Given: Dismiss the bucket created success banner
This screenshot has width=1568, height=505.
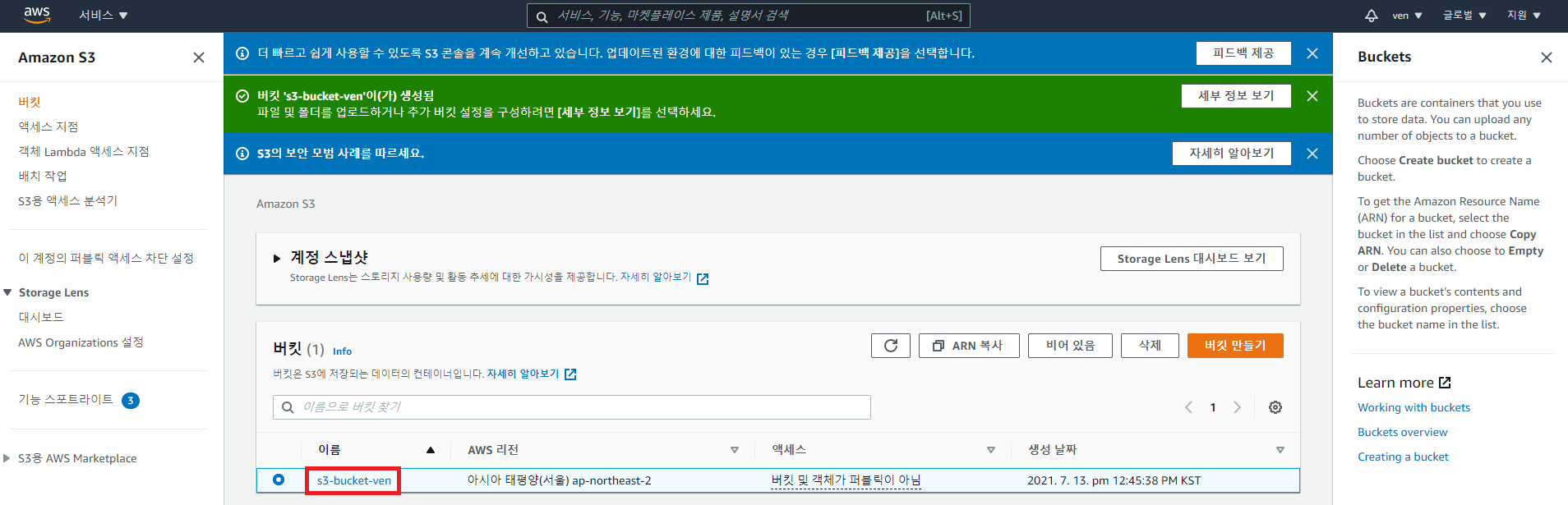Looking at the screenshot, I should 1312,96.
